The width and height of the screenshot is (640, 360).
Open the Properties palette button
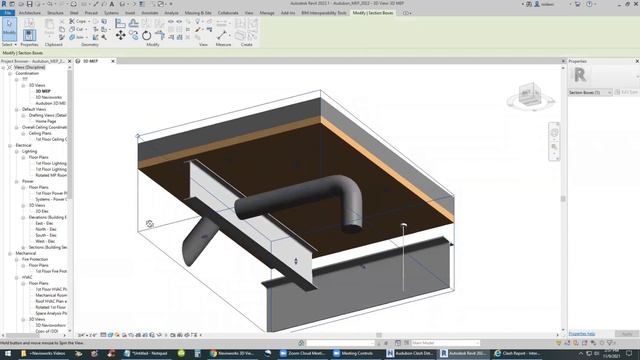click(29, 35)
